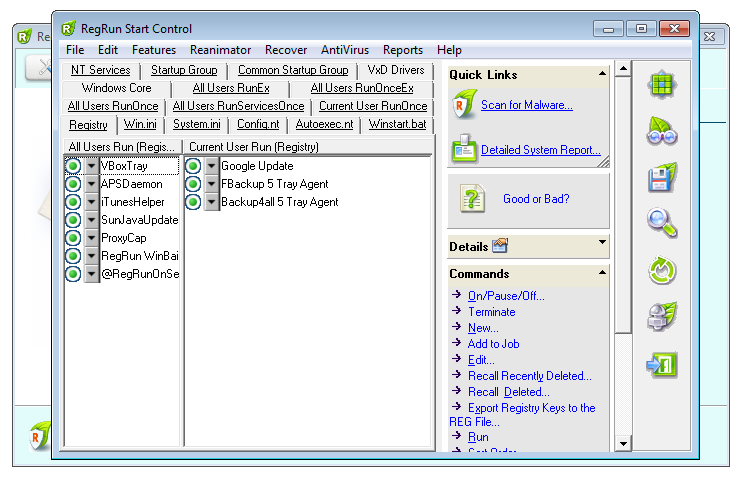Open the Reports menu
The height and width of the screenshot is (484, 750).
[x=403, y=50]
